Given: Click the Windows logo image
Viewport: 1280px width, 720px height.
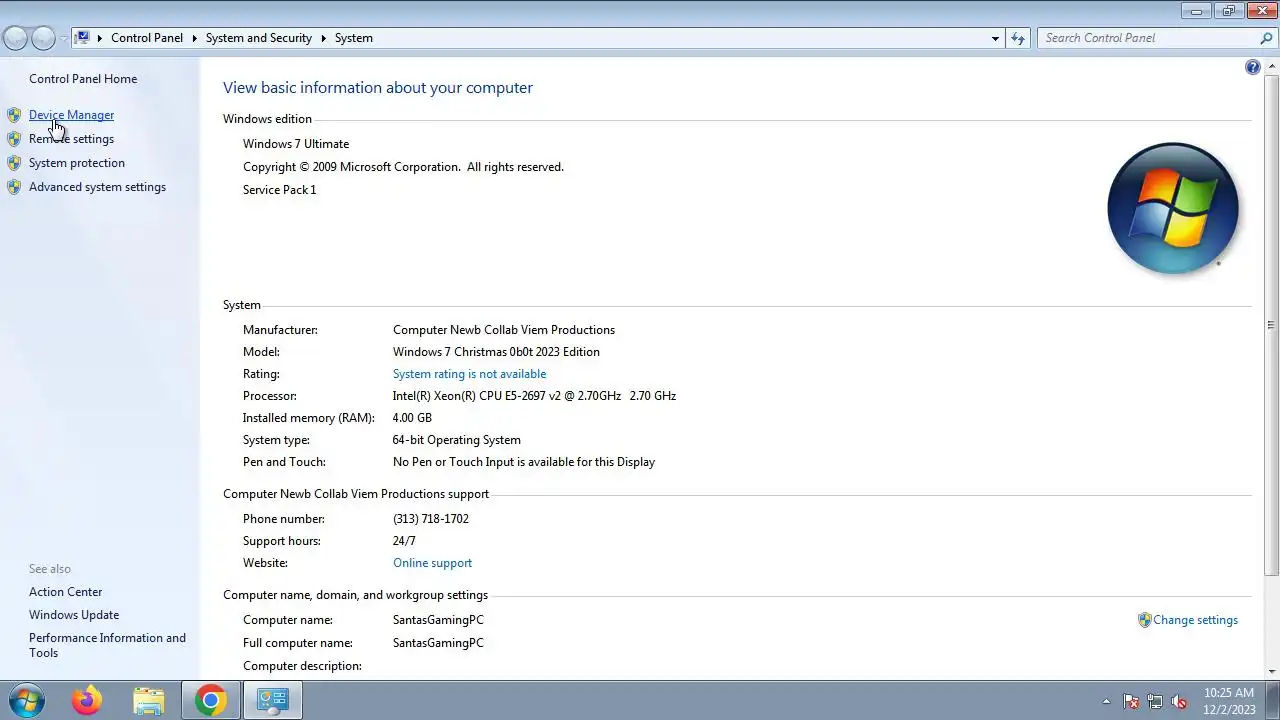Looking at the screenshot, I should (1173, 208).
